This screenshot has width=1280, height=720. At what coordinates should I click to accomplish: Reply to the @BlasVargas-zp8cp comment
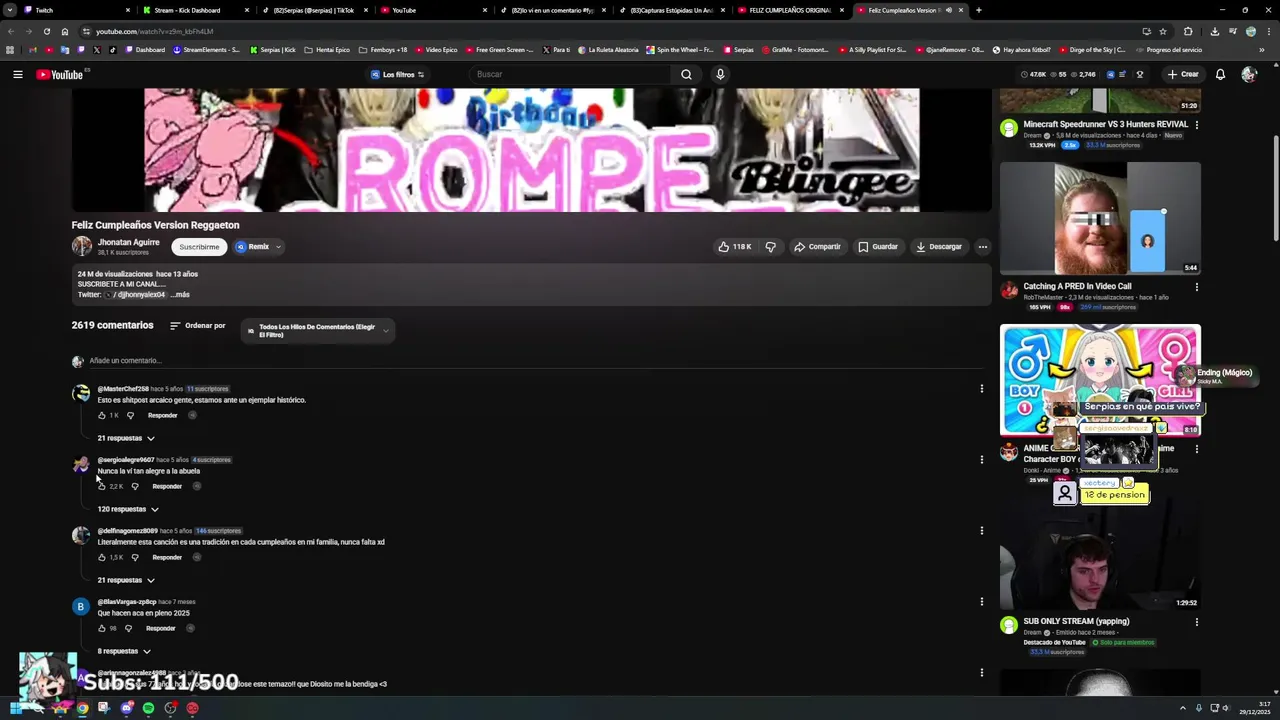click(161, 628)
